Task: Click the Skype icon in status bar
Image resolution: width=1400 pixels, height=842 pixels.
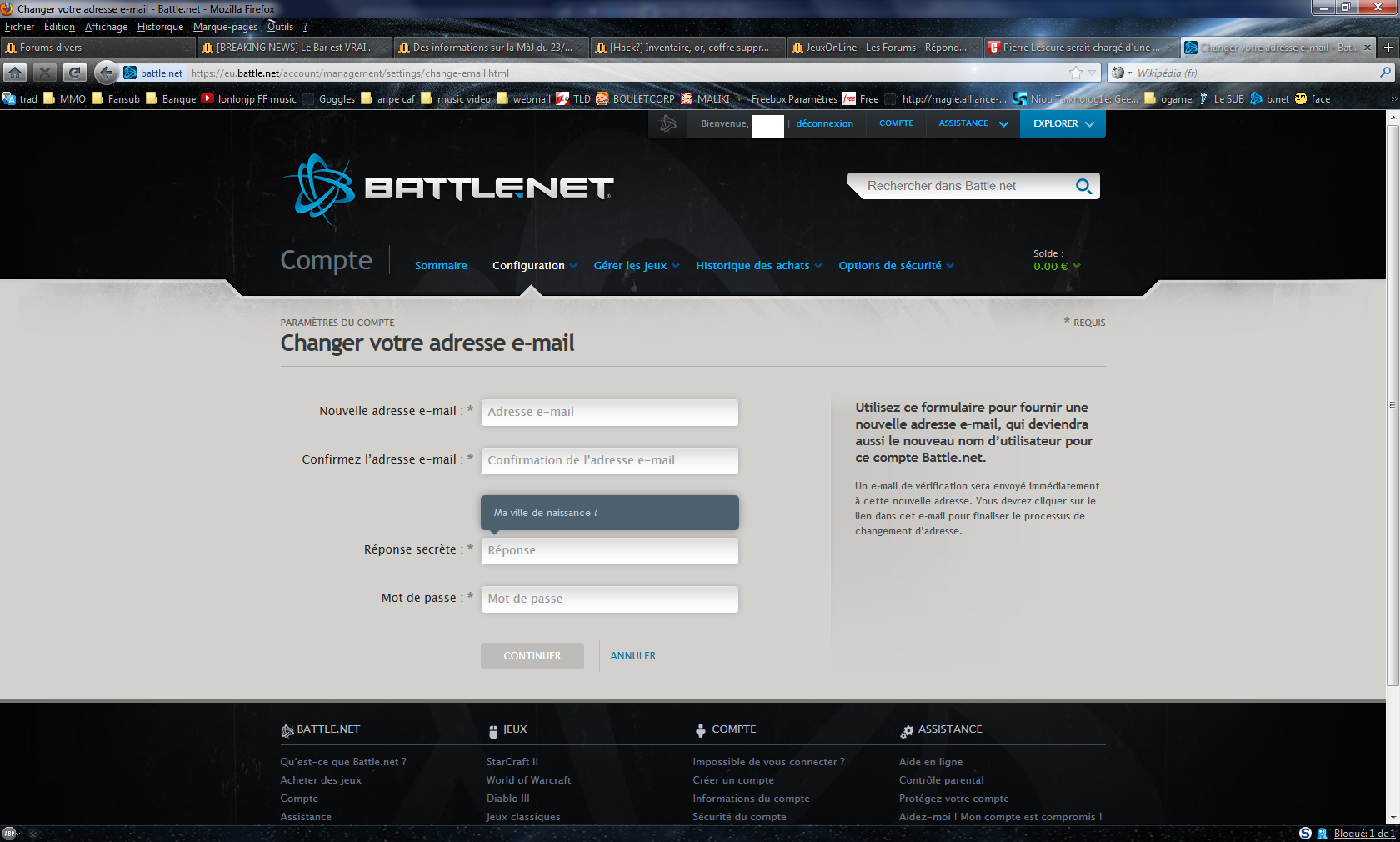Action: [x=1305, y=834]
